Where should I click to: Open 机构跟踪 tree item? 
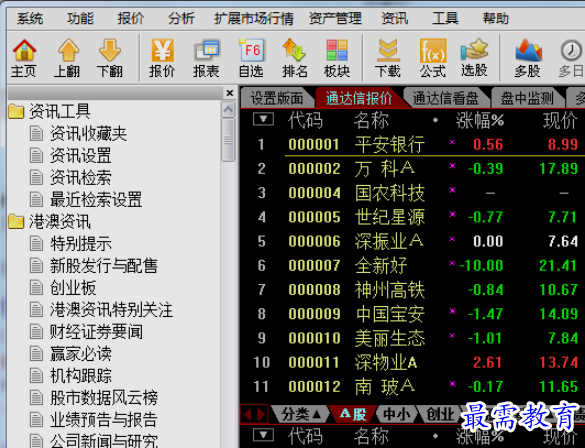click(x=80, y=376)
